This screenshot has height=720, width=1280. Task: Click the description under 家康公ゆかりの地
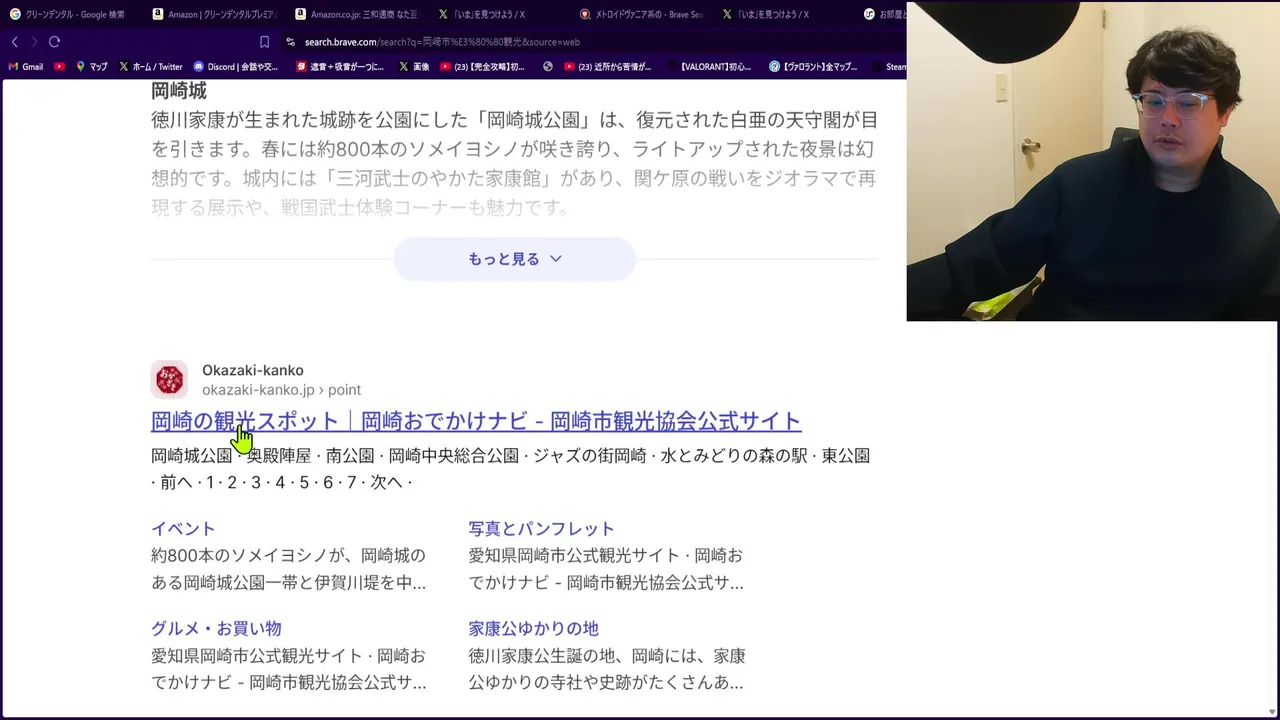[607, 668]
